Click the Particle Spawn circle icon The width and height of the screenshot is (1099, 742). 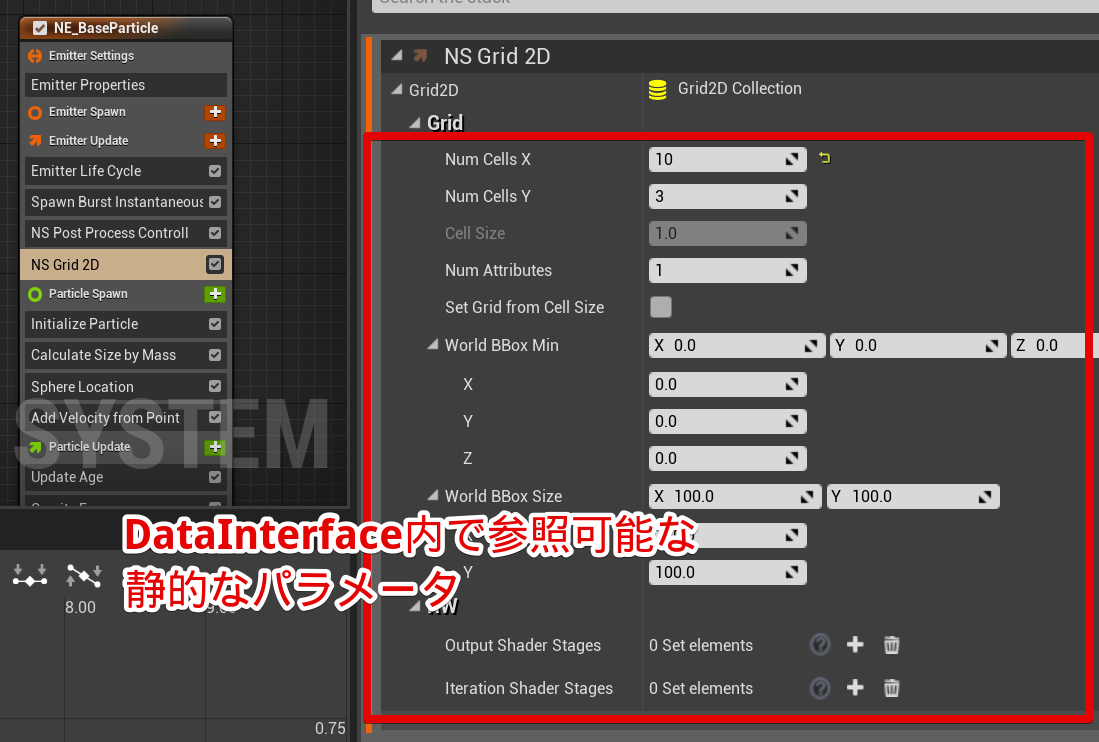tap(35, 294)
